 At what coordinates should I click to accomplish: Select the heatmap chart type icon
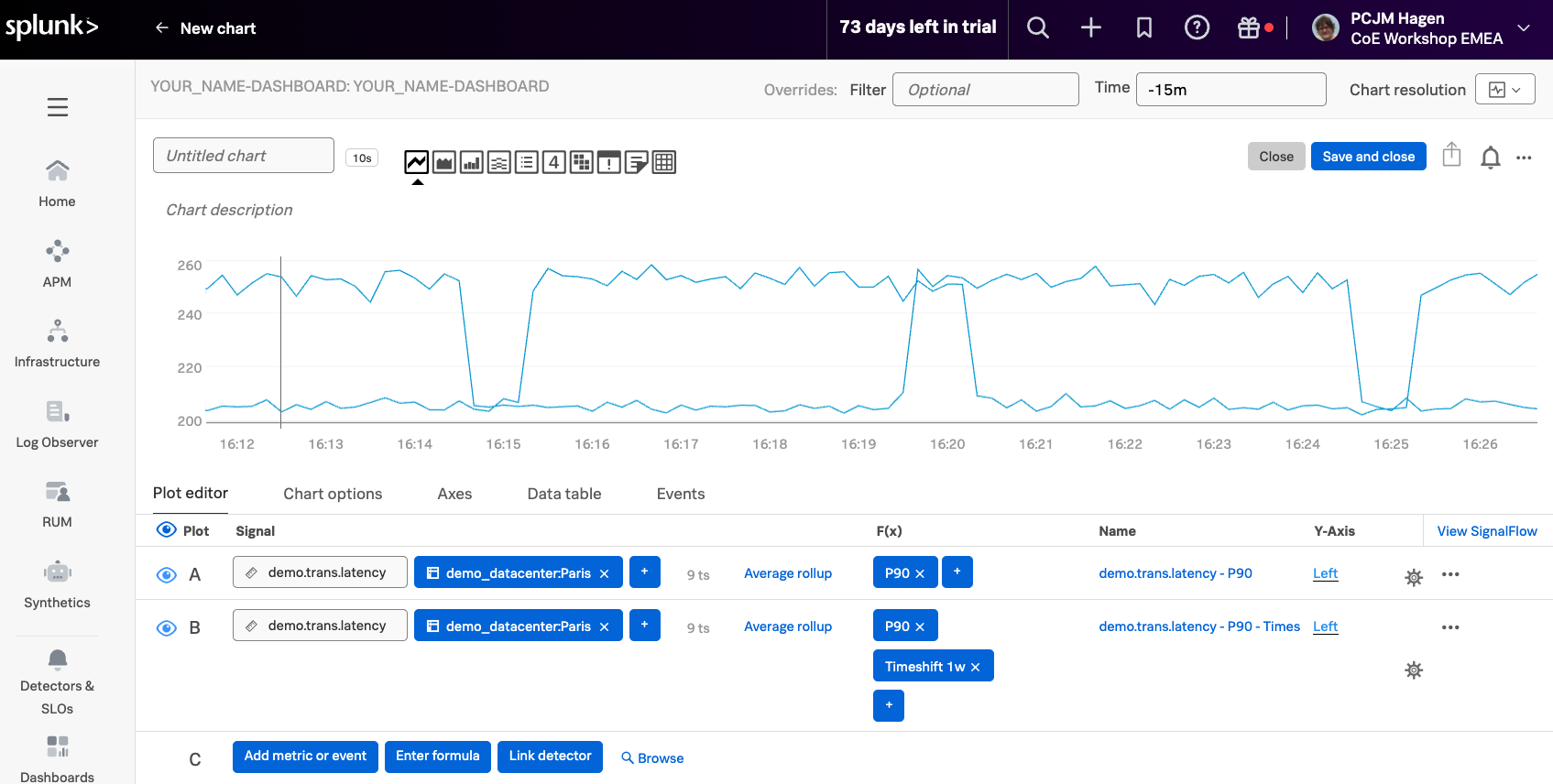pos(582,163)
